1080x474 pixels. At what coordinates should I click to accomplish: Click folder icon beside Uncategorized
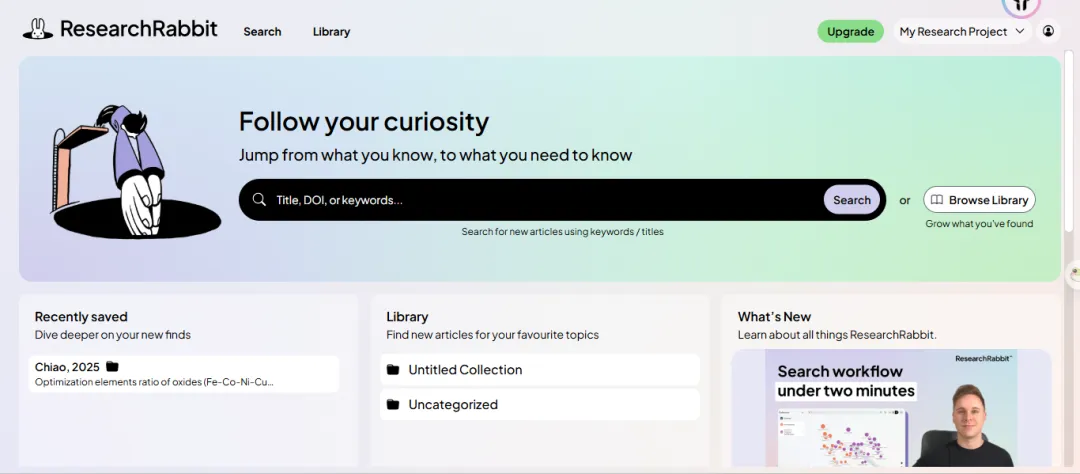(x=393, y=404)
